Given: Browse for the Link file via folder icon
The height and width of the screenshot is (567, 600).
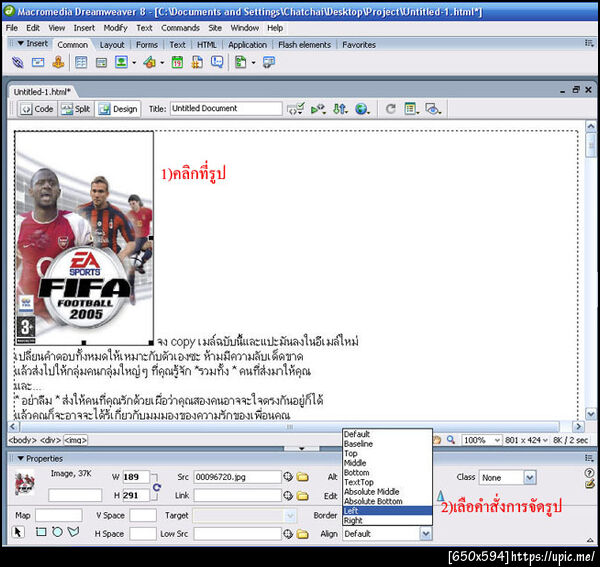Looking at the screenshot, I should [x=302, y=496].
